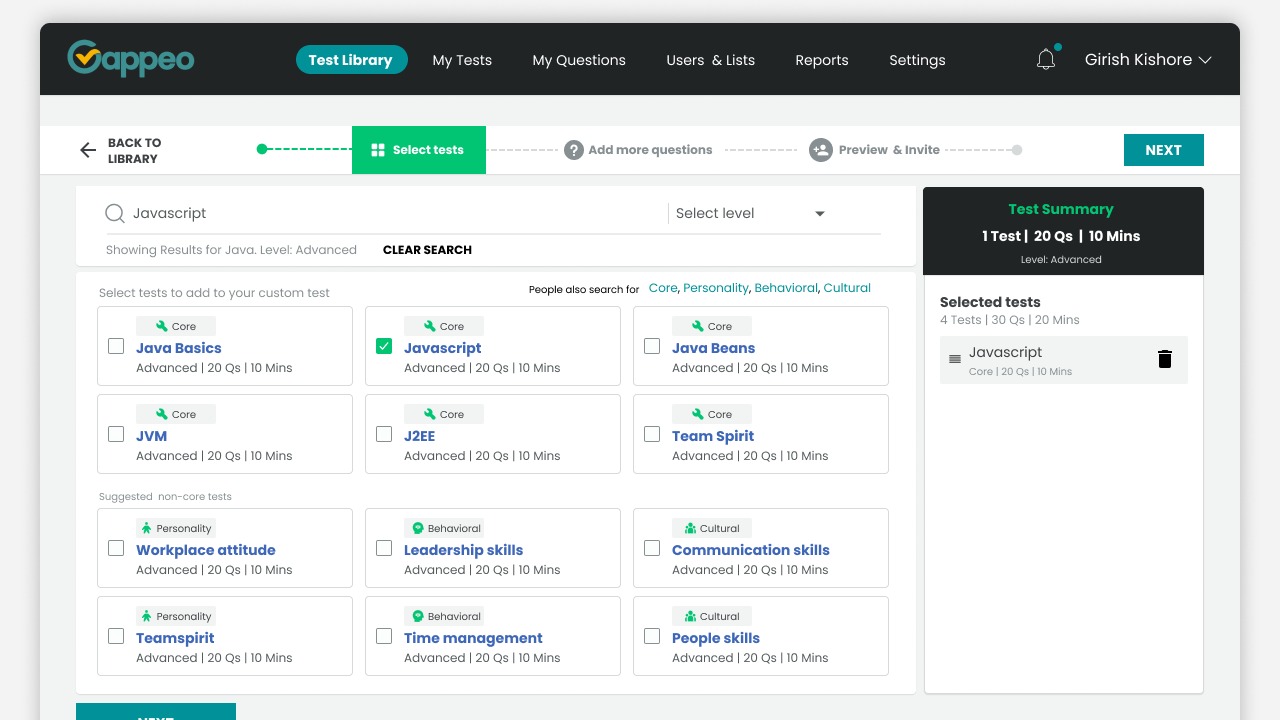This screenshot has width=1280, height=720.
Task: Click Behavioral tag on Time management
Action: point(444,616)
